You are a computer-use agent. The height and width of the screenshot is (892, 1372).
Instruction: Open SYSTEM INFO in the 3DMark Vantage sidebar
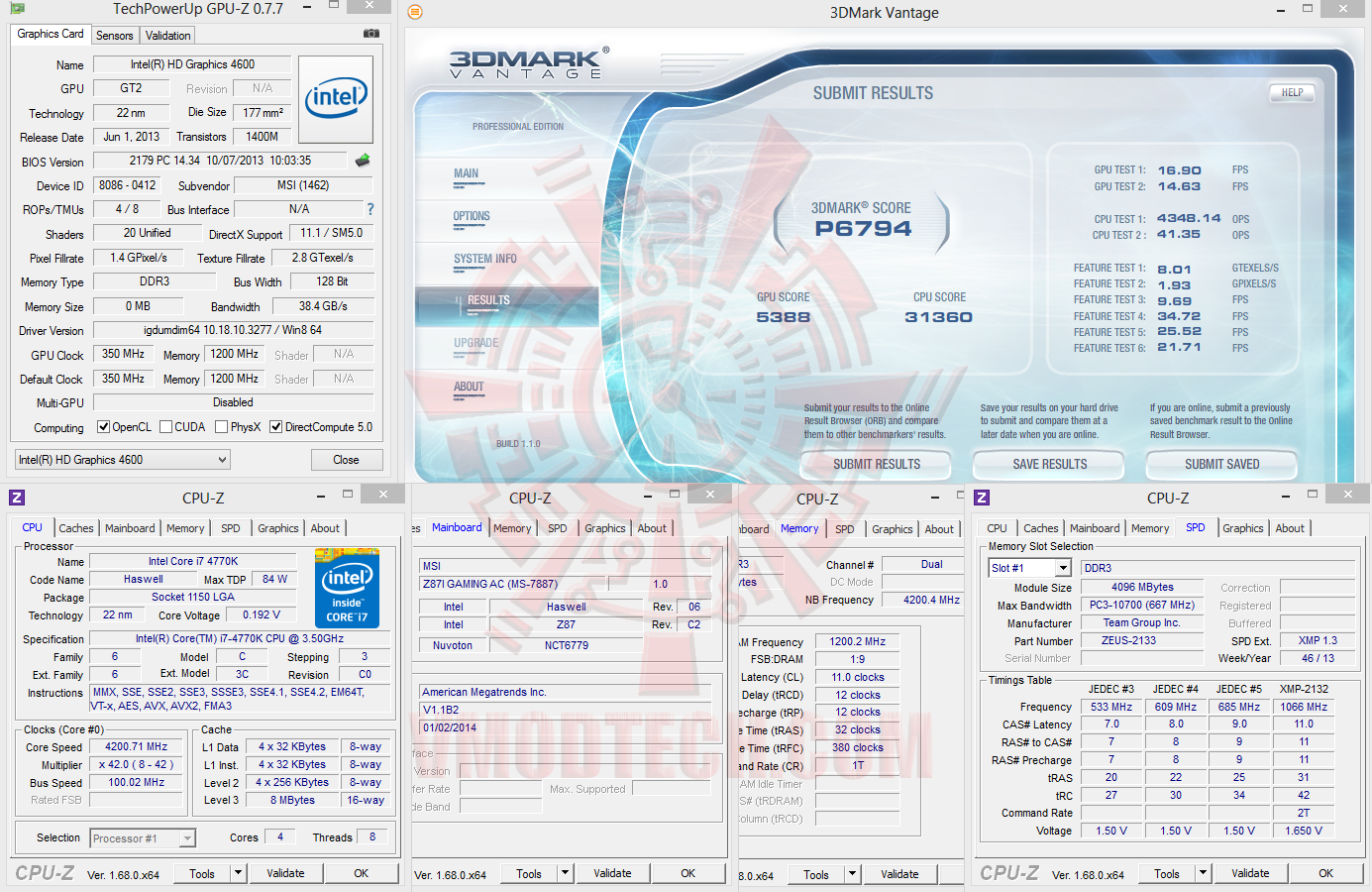[485, 260]
